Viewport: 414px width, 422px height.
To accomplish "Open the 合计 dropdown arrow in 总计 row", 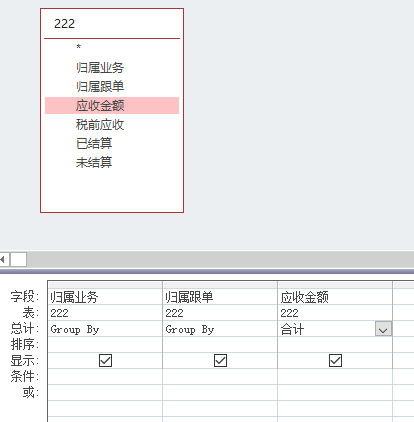I will point(383,329).
